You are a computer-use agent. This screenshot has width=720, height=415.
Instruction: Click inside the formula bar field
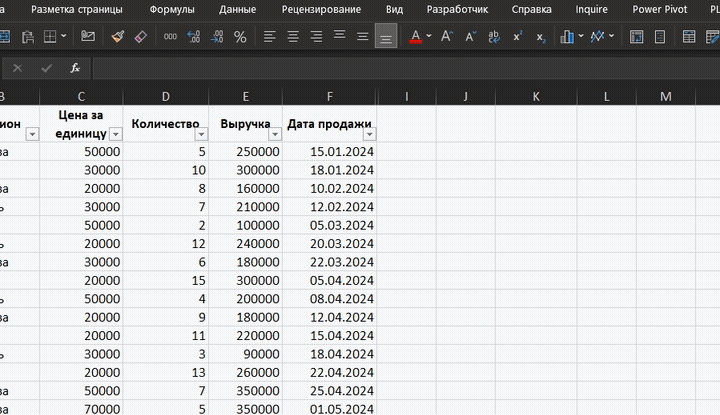[x=406, y=68]
